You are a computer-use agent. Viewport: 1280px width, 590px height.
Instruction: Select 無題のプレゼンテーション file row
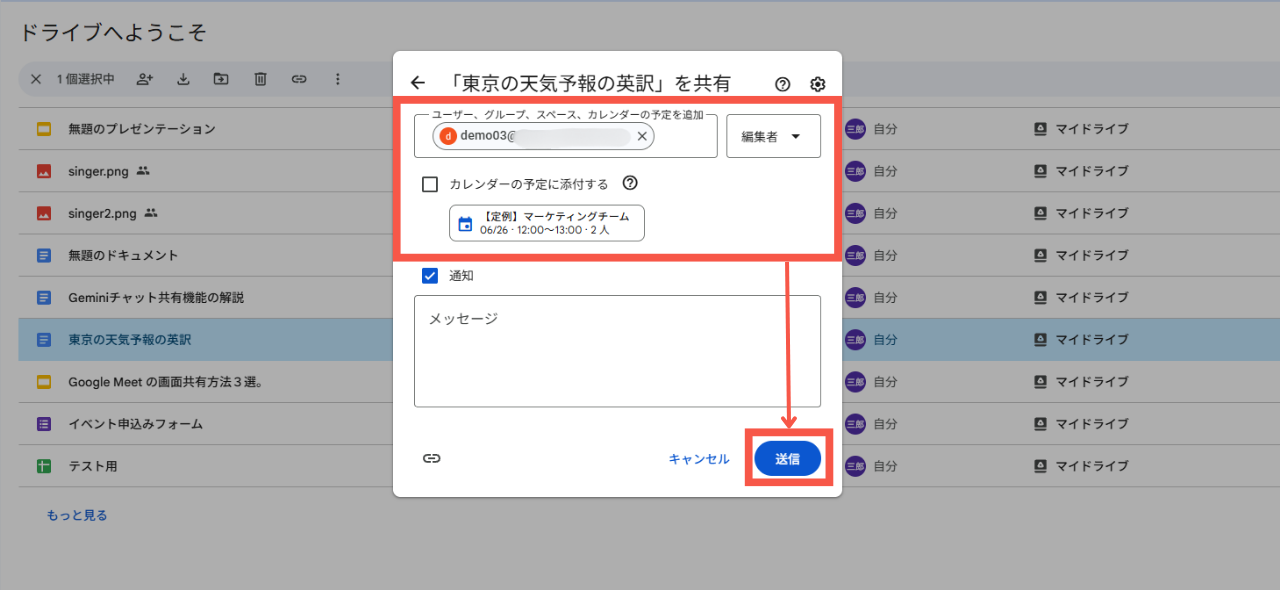pyautogui.click(x=649, y=129)
